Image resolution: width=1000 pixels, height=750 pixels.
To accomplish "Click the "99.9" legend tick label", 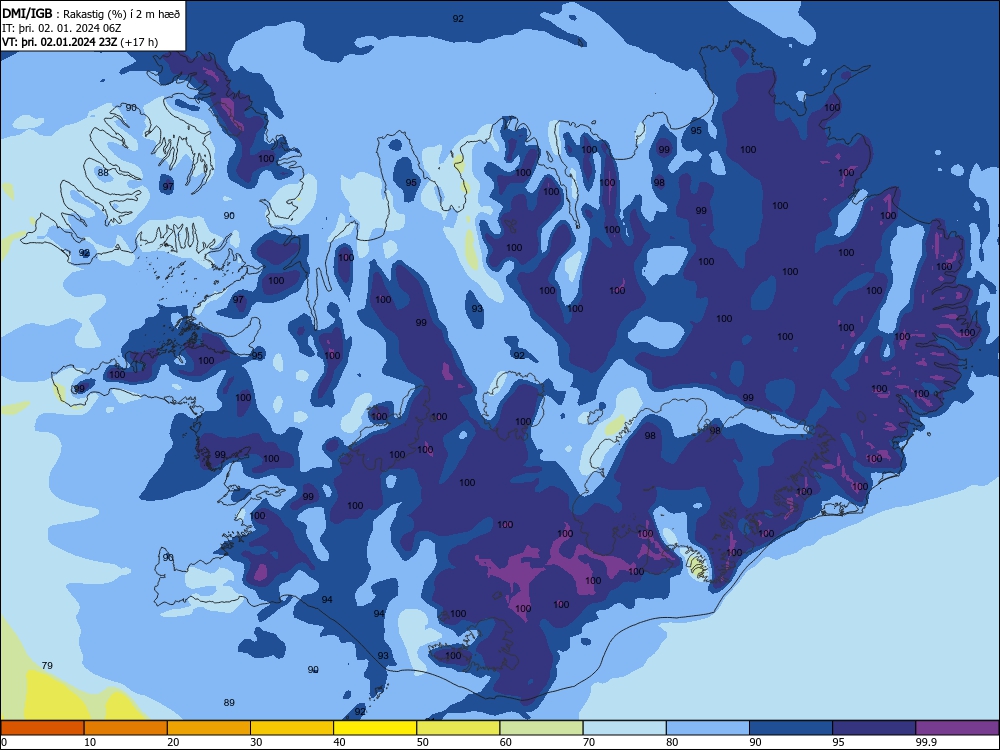I will click(926, 742).
